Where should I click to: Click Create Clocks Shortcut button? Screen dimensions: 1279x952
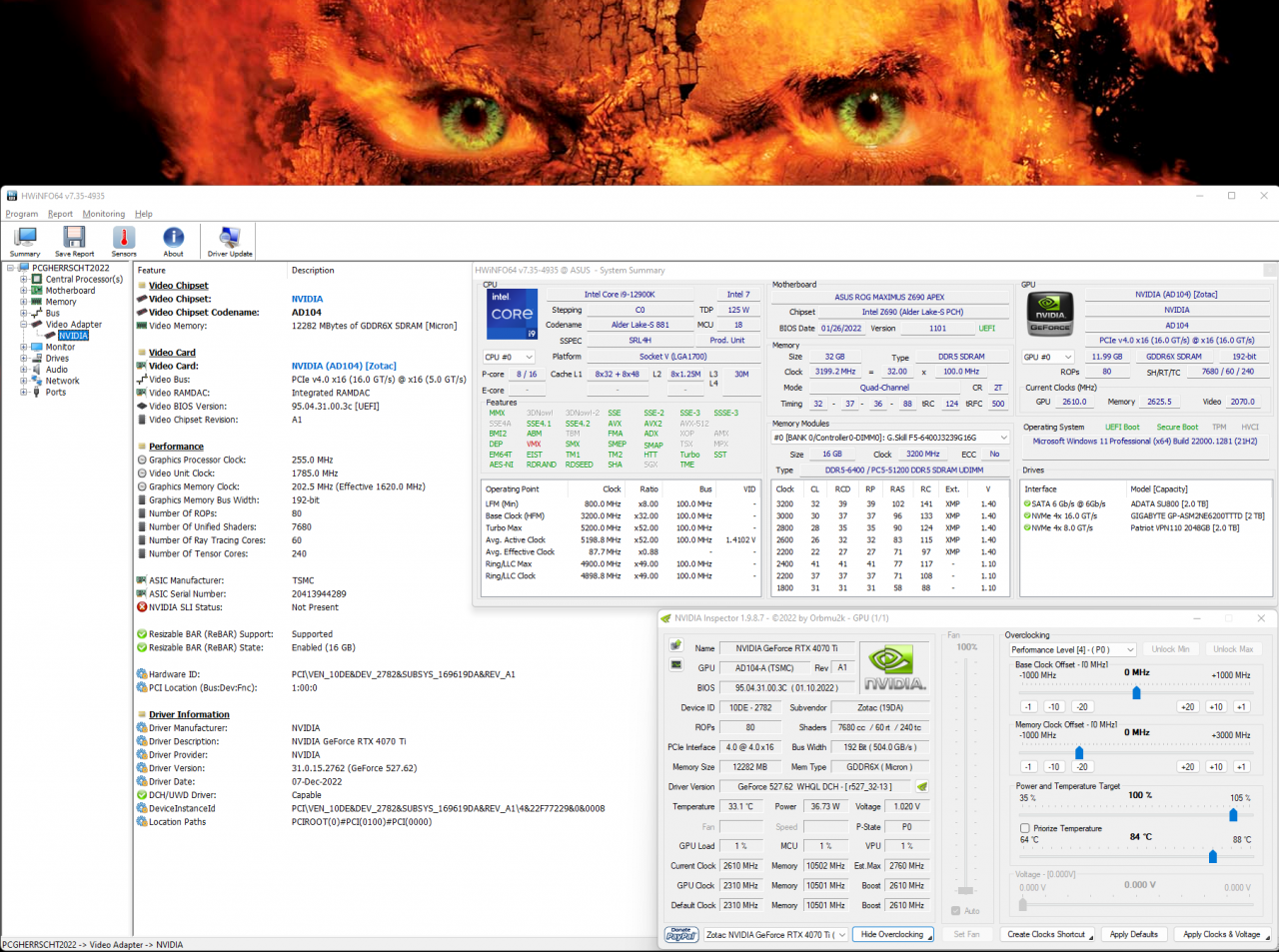(x=1048, y=935)
